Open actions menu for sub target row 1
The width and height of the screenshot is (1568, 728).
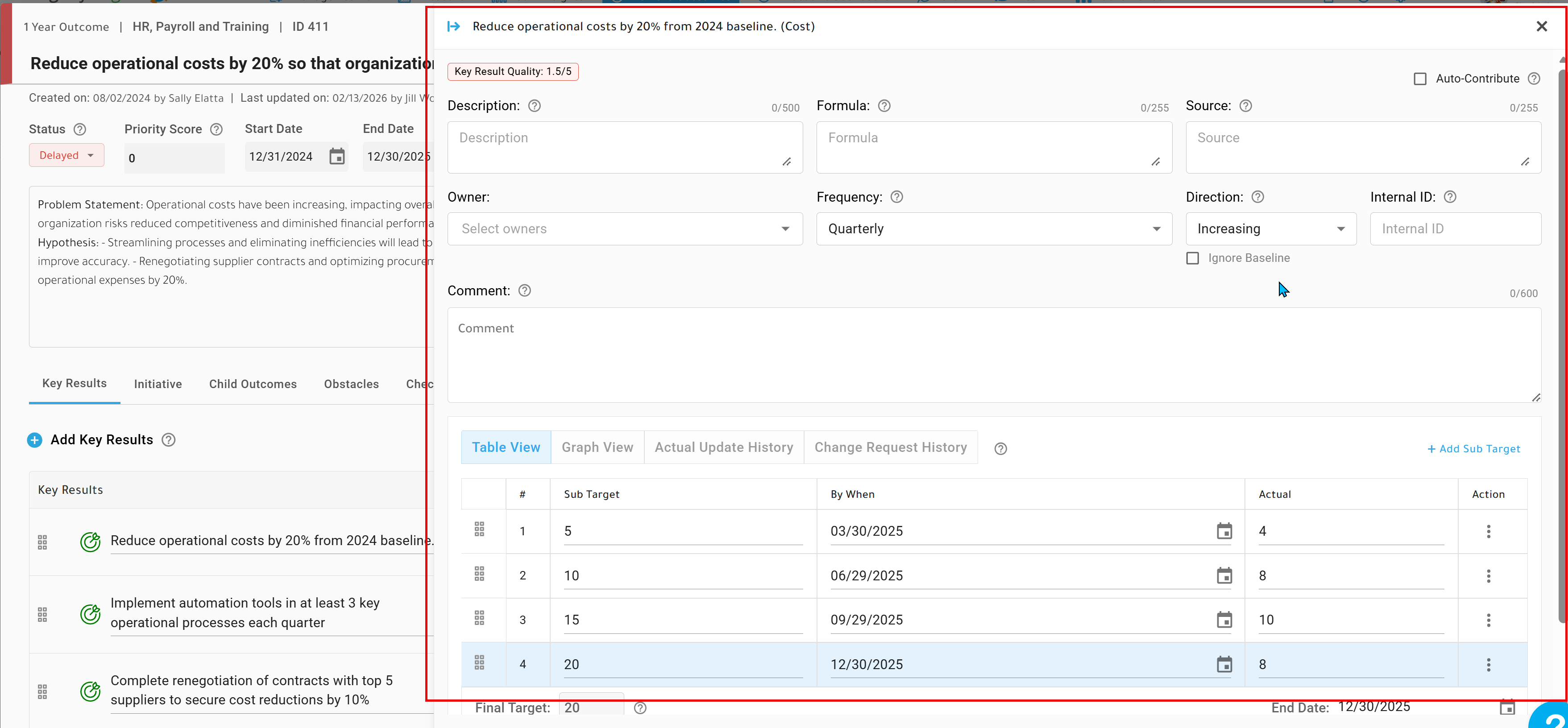click(x=1488, y=531)
